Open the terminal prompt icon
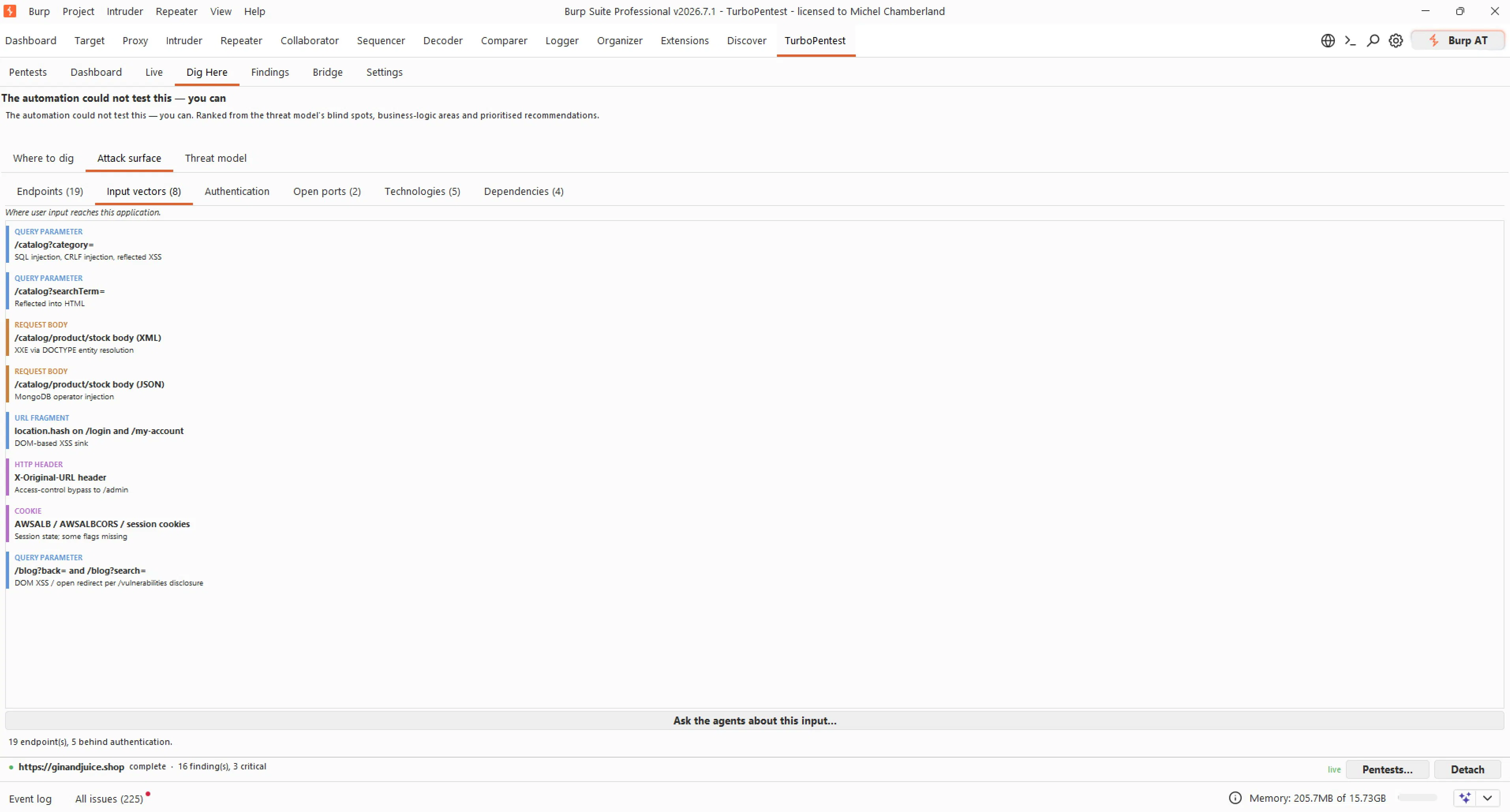 point(1351,41)
